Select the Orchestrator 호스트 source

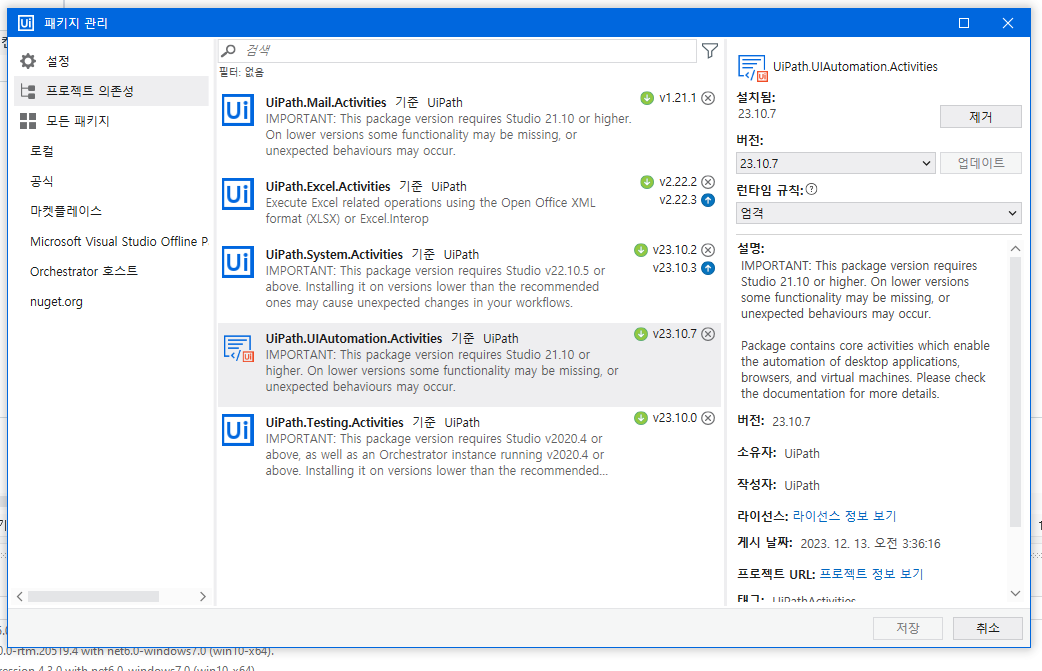[x=84, y=272]
